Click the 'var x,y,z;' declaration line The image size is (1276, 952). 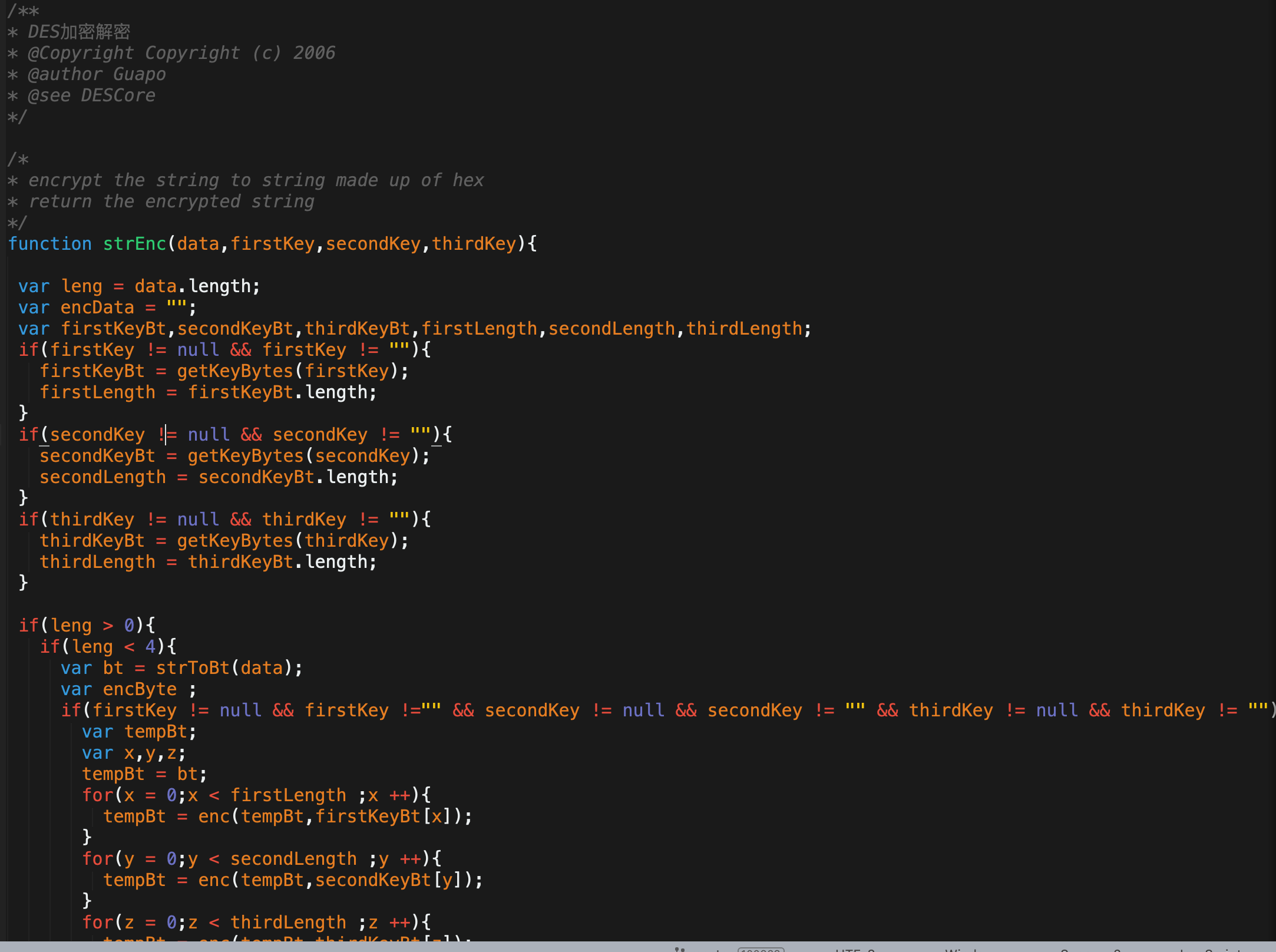tap(134, 753)
